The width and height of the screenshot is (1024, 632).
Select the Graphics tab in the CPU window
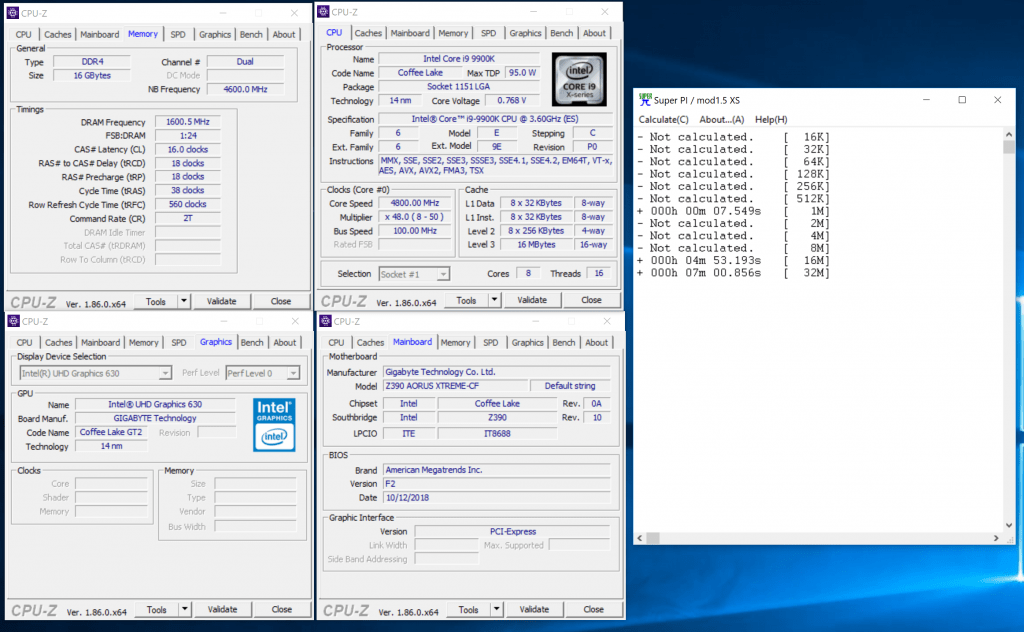(526, 33)
